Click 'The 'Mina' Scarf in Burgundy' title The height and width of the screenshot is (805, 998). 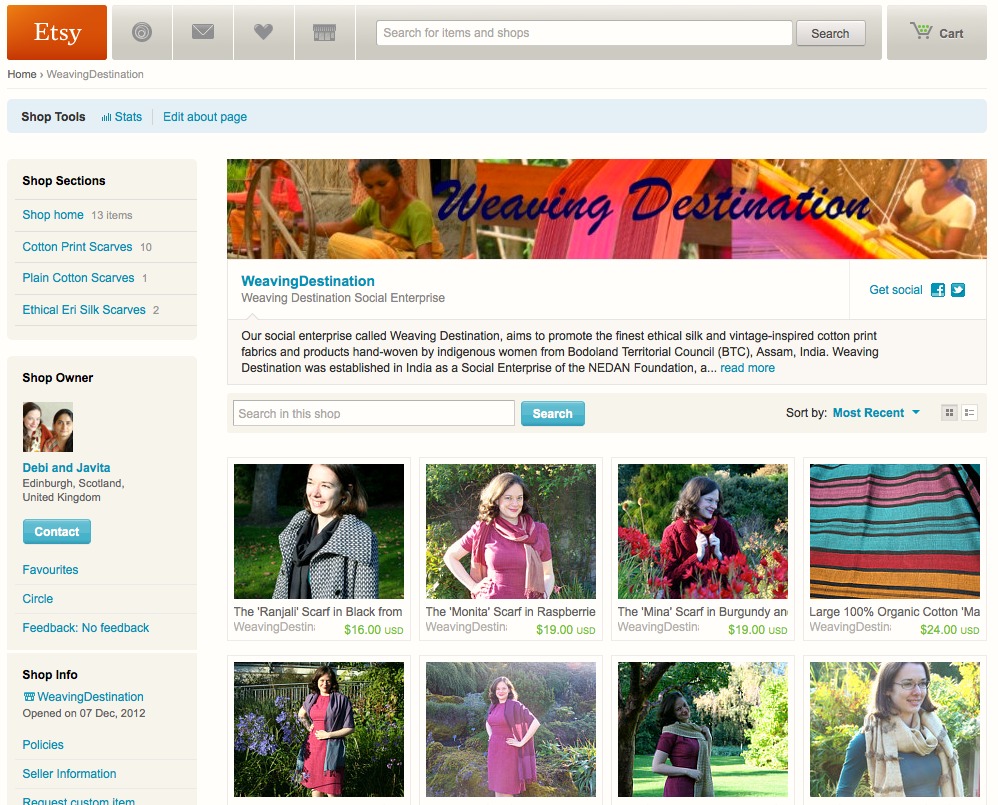pyautogui.click(x=703, y=612)
